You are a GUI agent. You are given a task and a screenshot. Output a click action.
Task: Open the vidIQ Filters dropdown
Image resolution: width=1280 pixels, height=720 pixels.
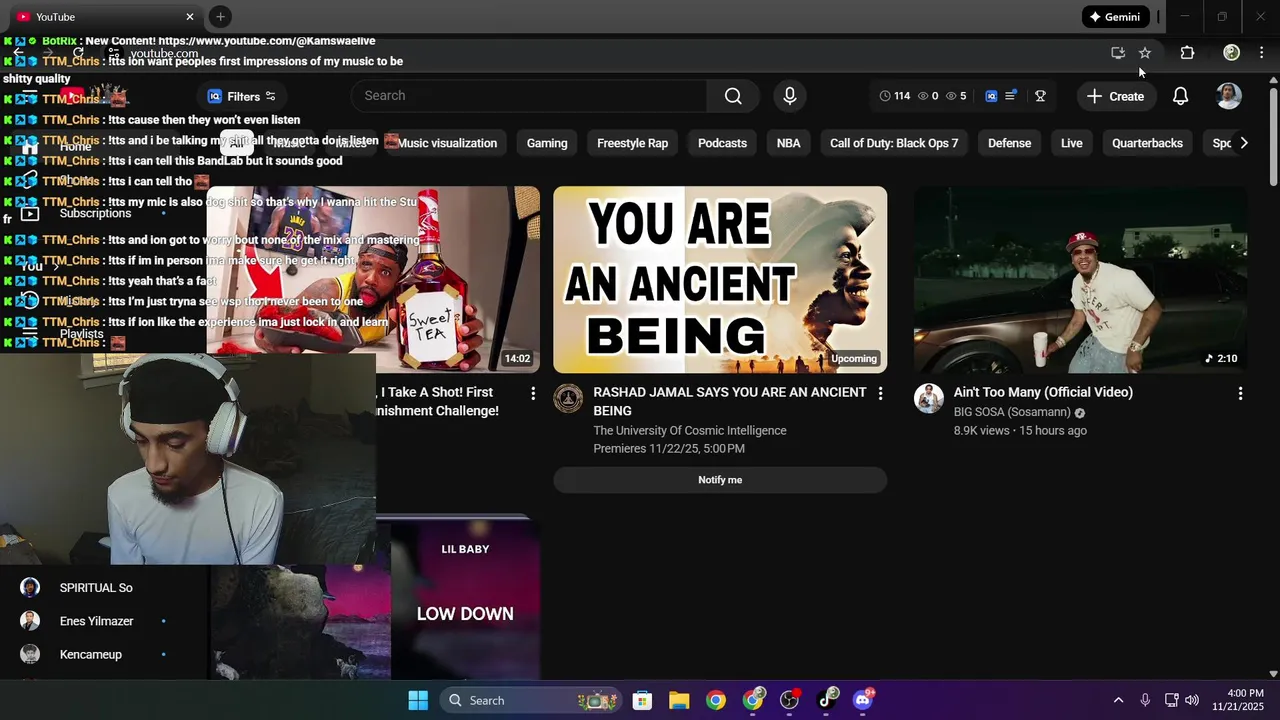click(x=242, y=96)
